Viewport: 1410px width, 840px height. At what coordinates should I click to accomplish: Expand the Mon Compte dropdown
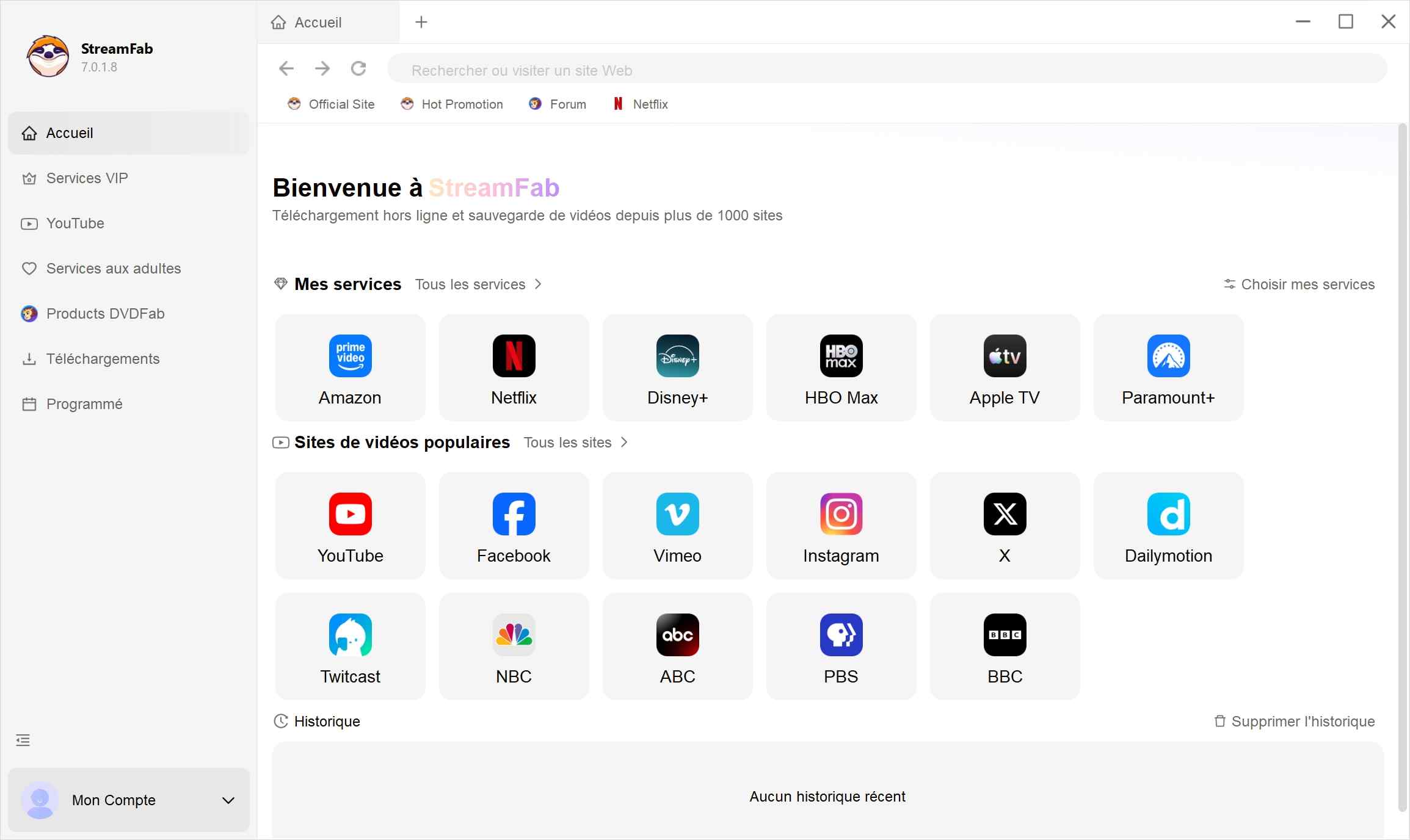click(x=228, y=800)
